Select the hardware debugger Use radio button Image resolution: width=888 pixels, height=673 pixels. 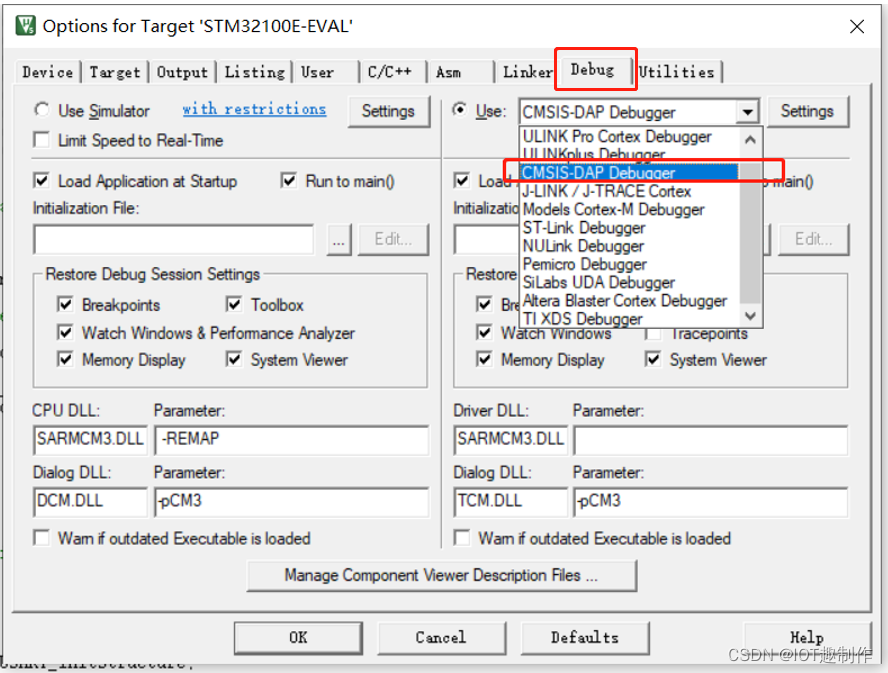460,110
